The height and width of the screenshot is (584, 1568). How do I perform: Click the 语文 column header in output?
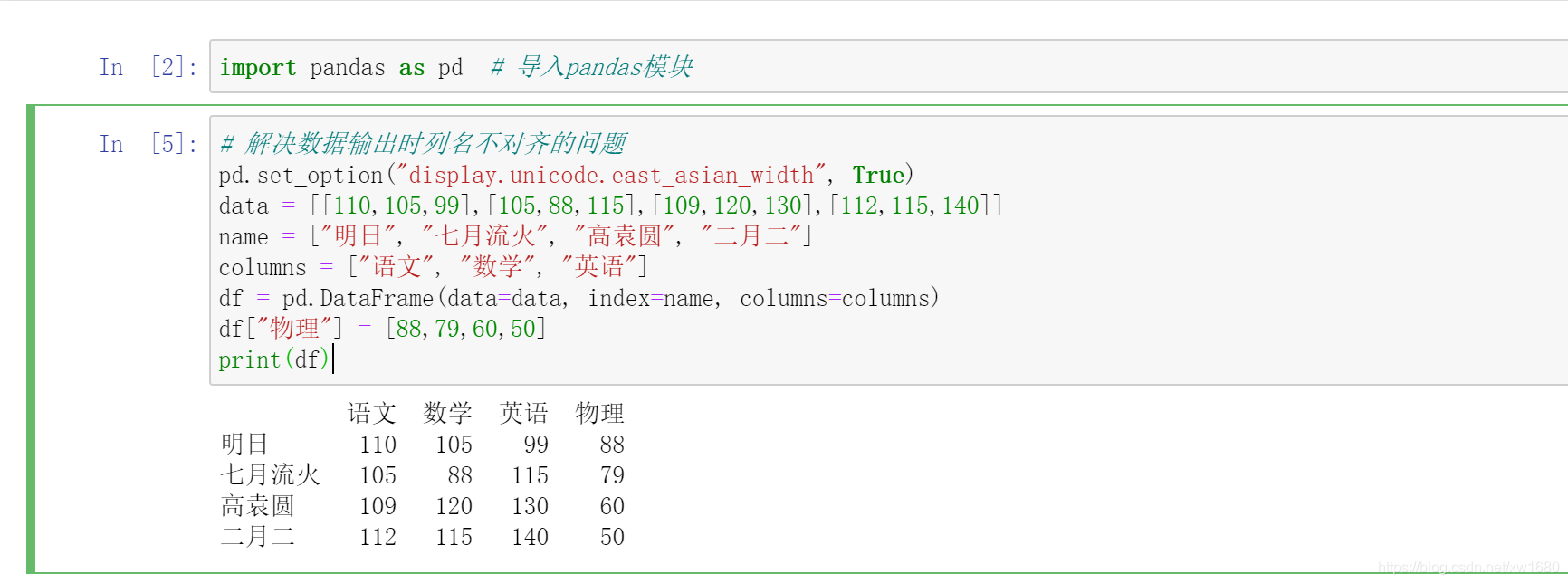point(372,413)
